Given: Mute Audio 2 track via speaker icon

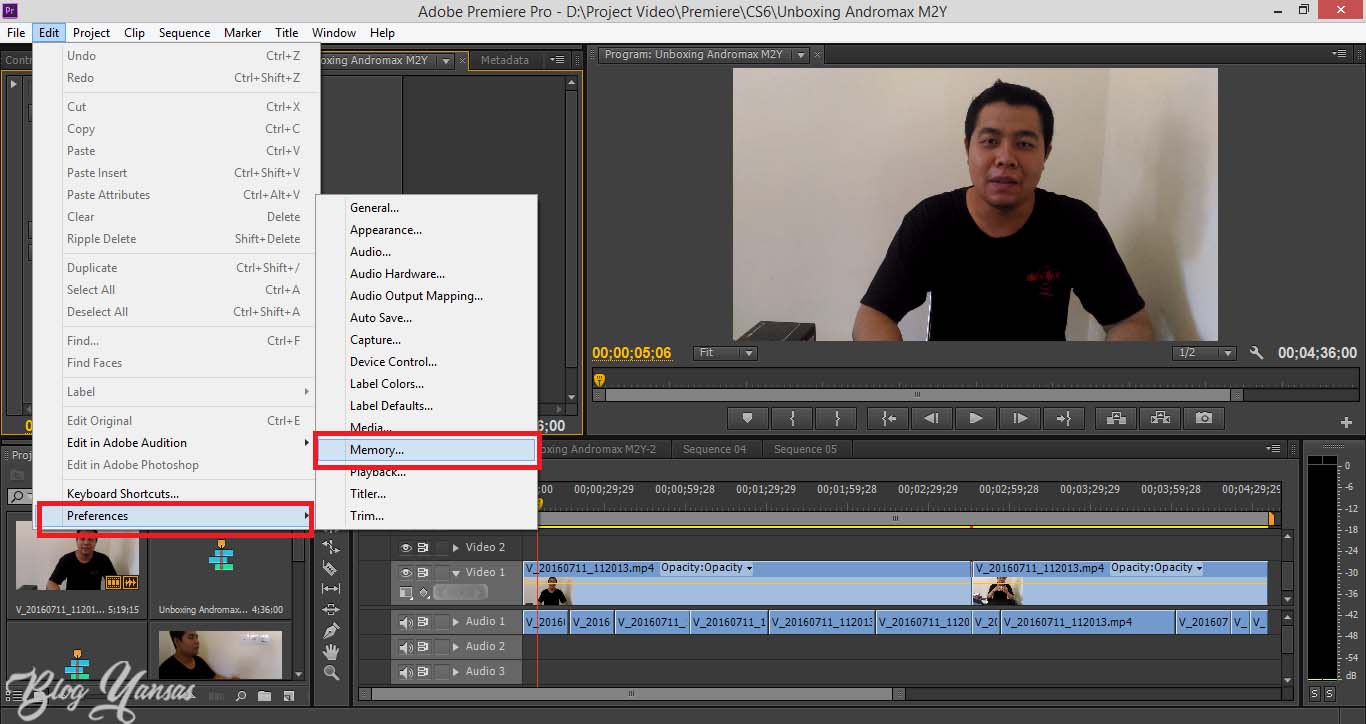Looking at the screenshot, I should point(406,647).
